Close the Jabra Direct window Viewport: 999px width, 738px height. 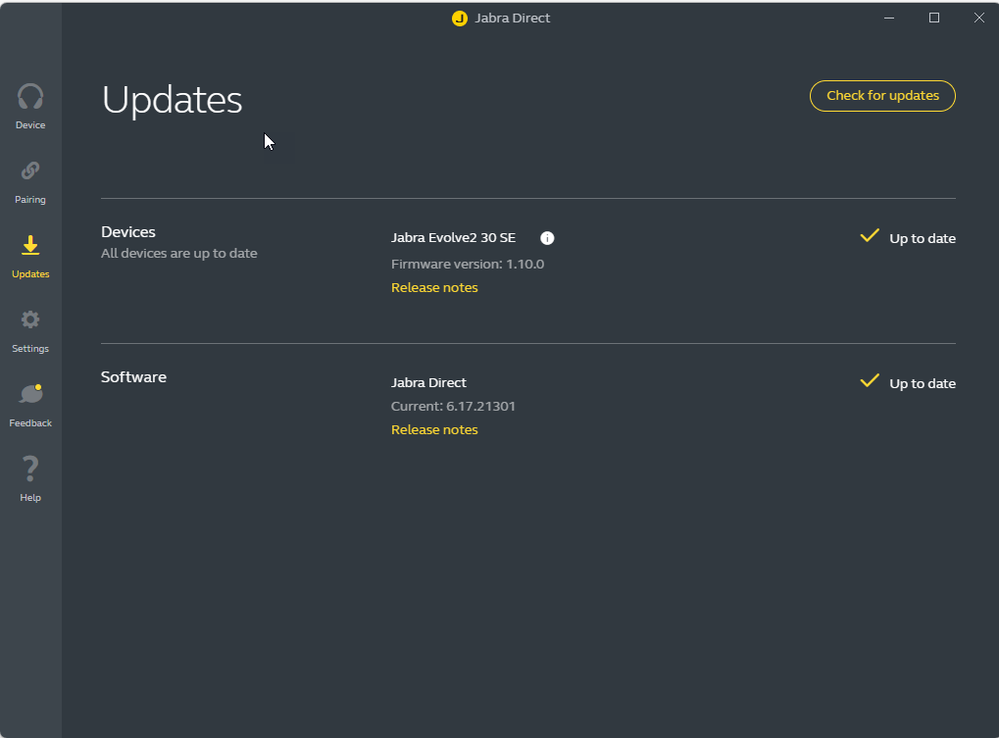[x=979, y=18]
